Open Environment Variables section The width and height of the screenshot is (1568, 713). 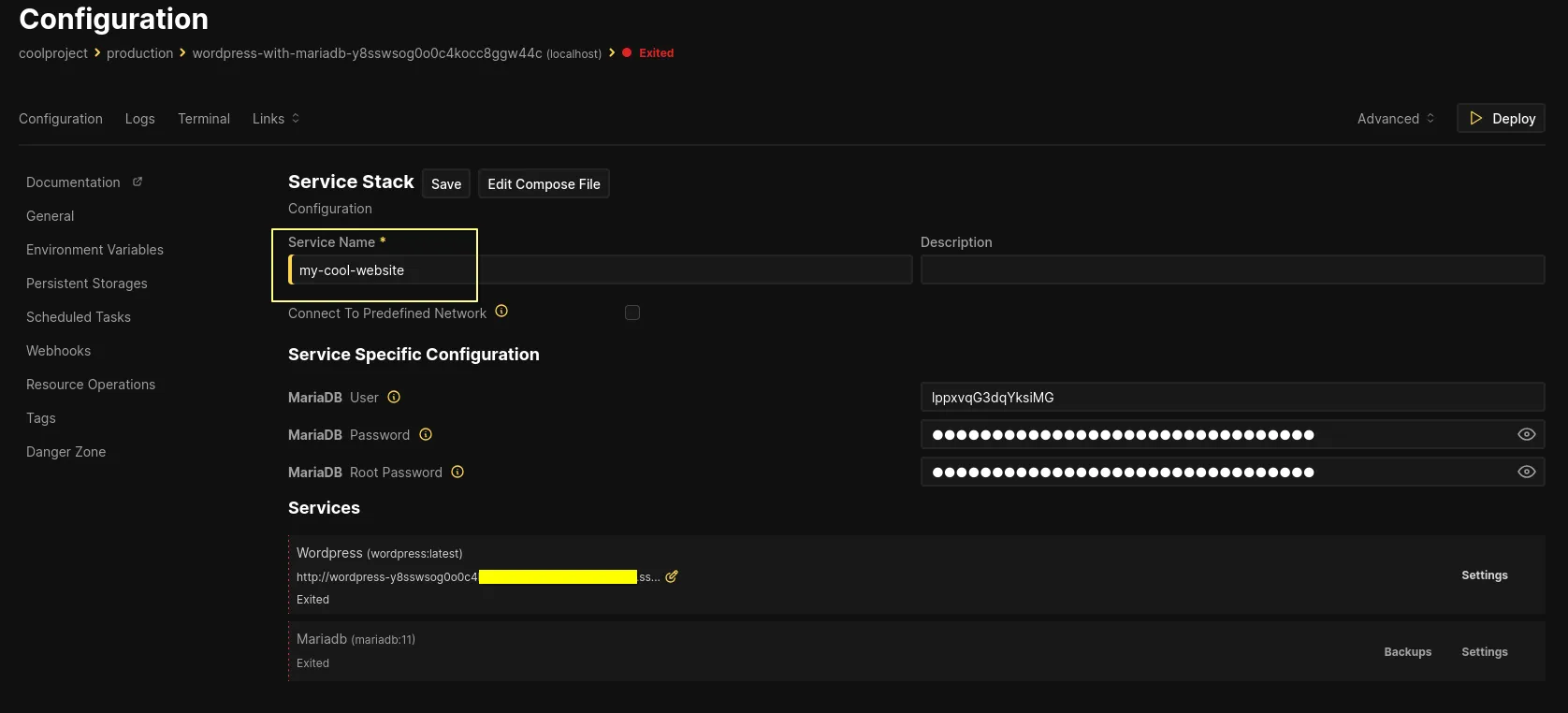click(x=94, y=250)
